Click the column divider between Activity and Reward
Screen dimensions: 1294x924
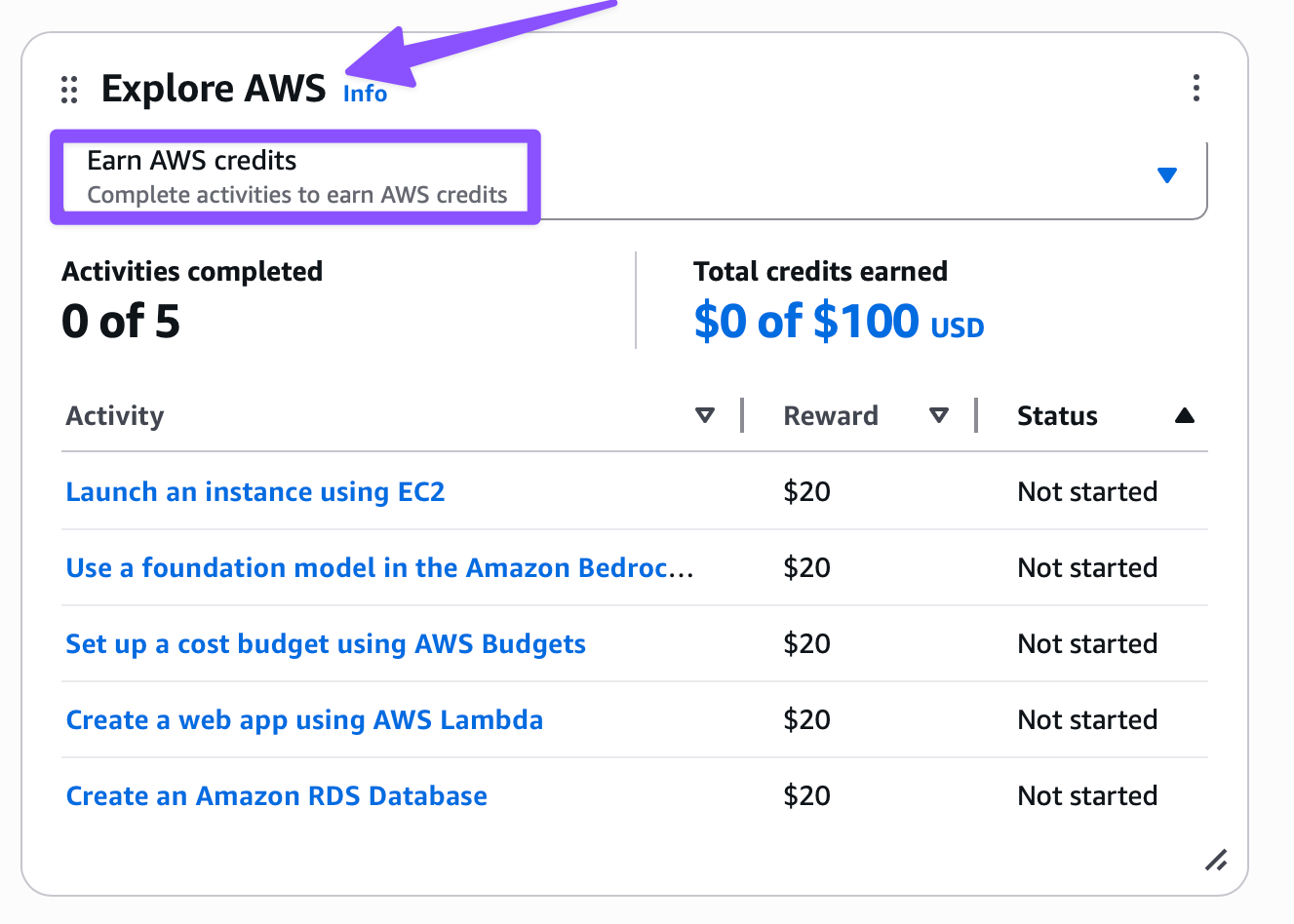coord(742,415)
